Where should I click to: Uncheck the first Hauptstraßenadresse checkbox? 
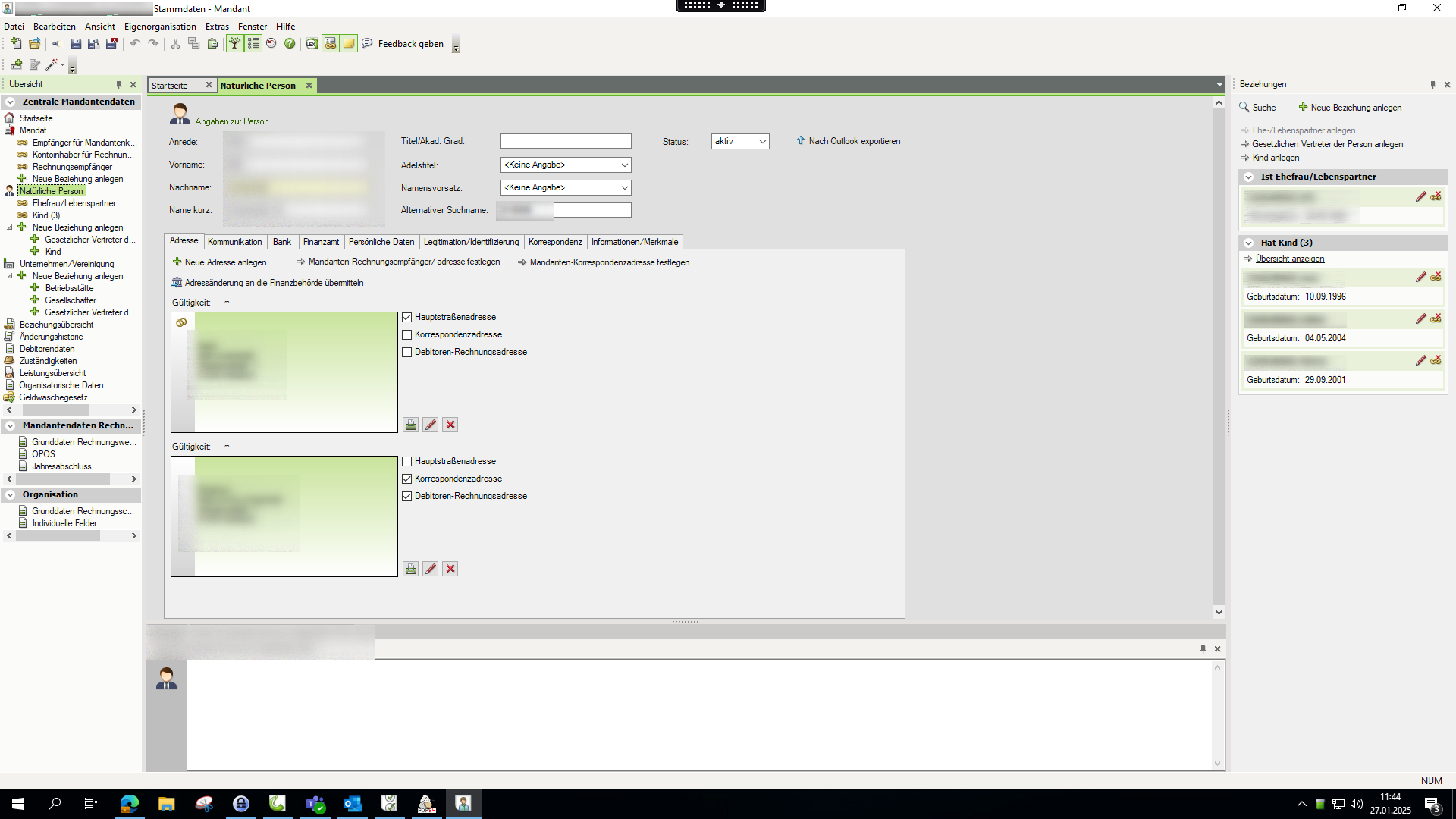click(x=407, y=317)
